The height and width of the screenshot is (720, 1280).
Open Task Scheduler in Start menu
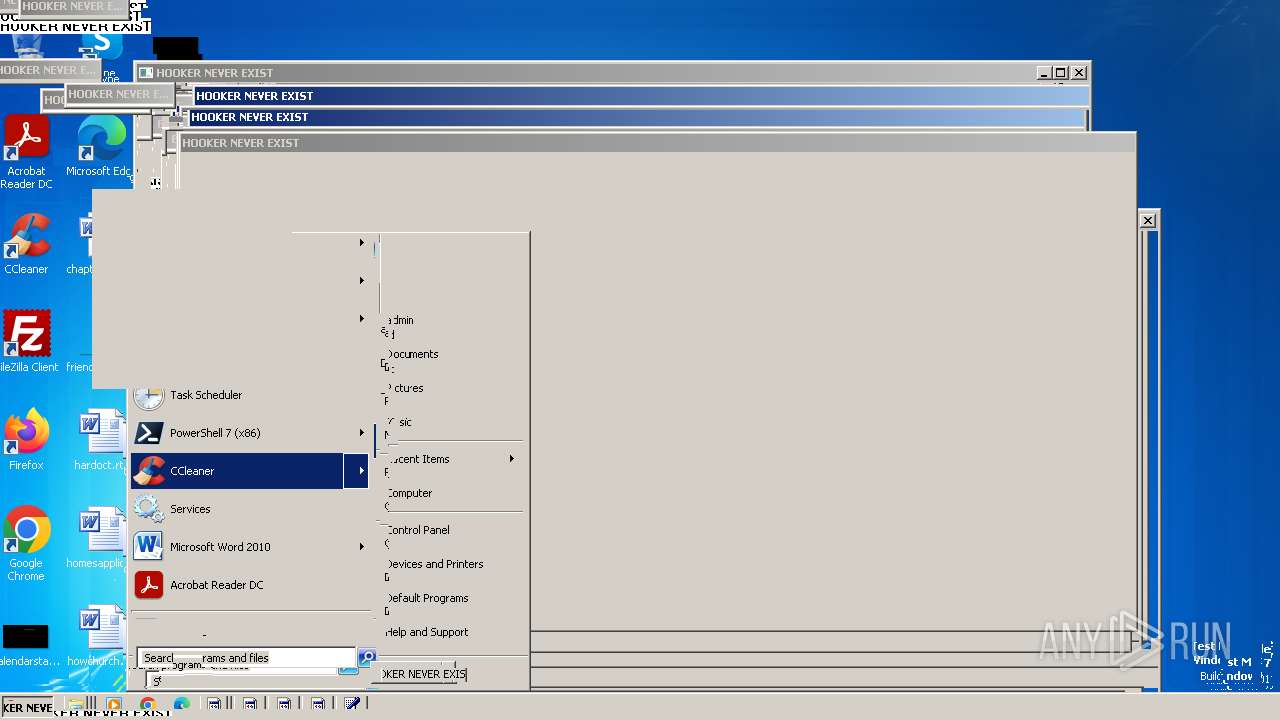[x=250, y=395]
